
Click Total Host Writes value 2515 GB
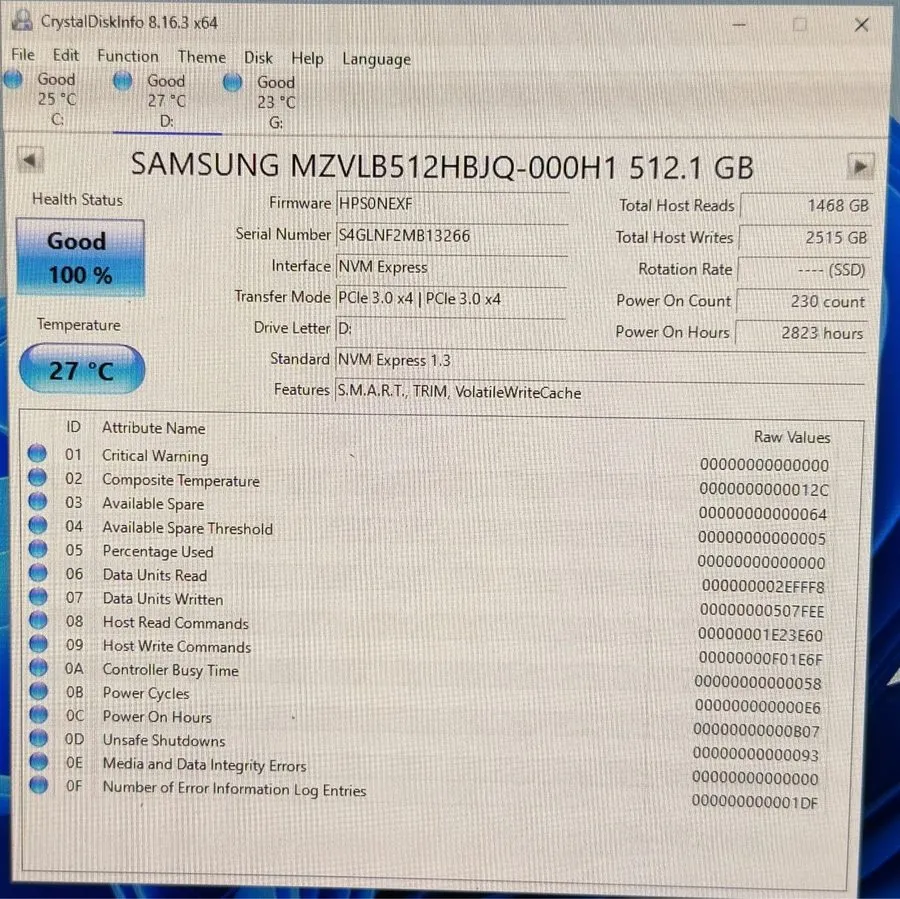tap(805, 237)
